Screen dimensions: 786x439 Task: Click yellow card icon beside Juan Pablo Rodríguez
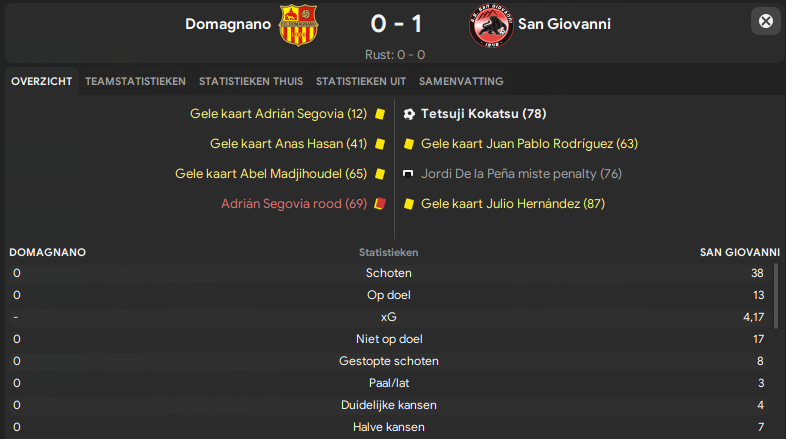click(409, 144)
